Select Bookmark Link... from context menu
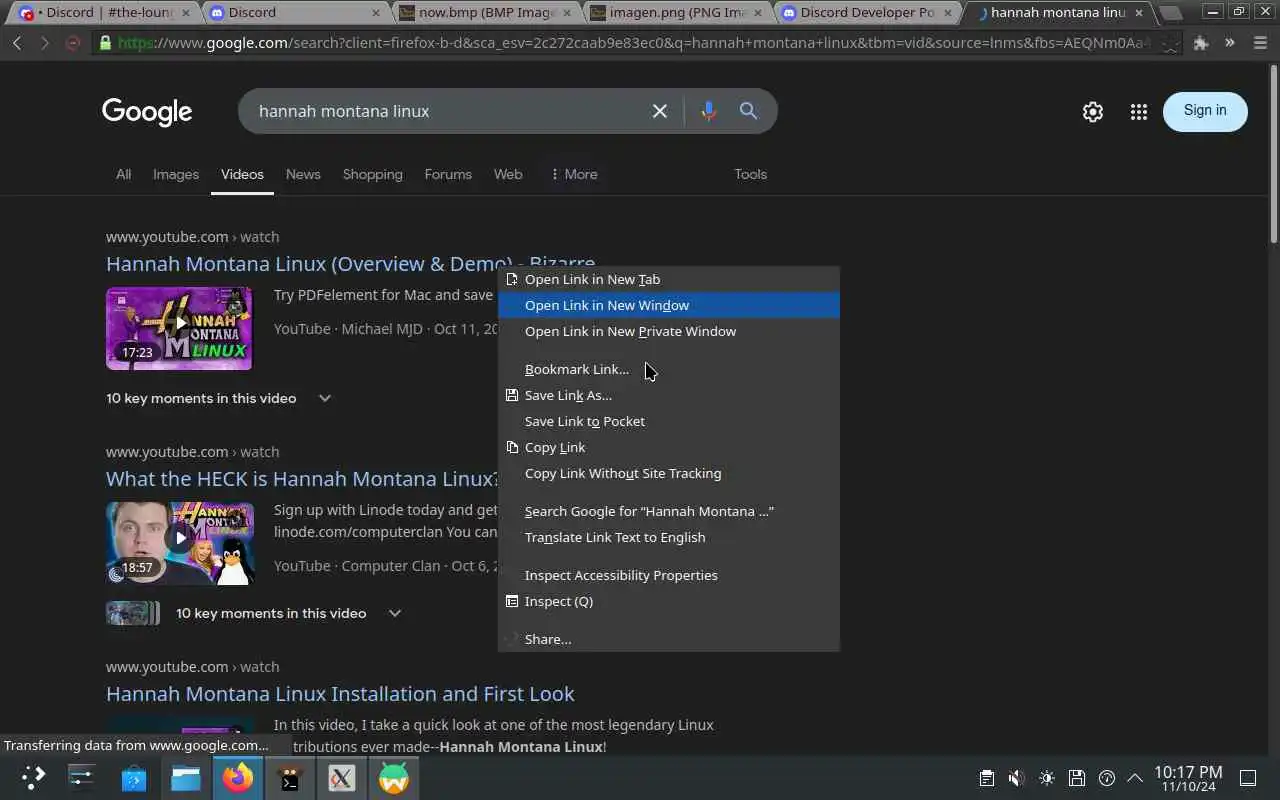 tap(668, 369)
